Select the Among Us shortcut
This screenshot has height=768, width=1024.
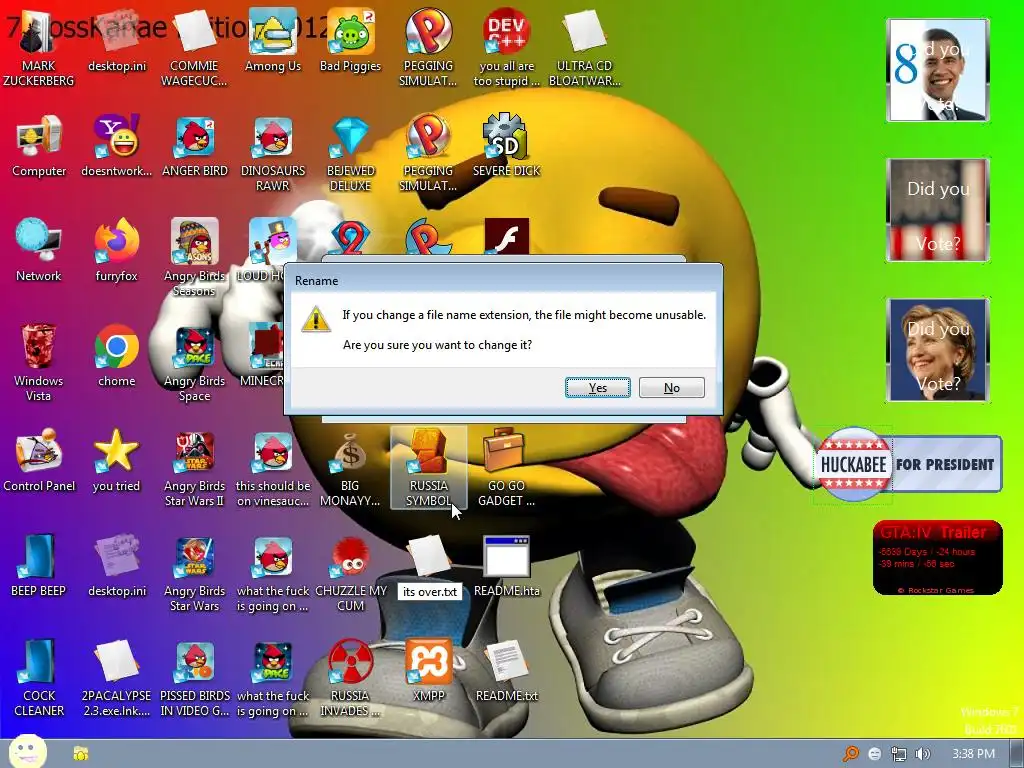[x=272, y=40]
